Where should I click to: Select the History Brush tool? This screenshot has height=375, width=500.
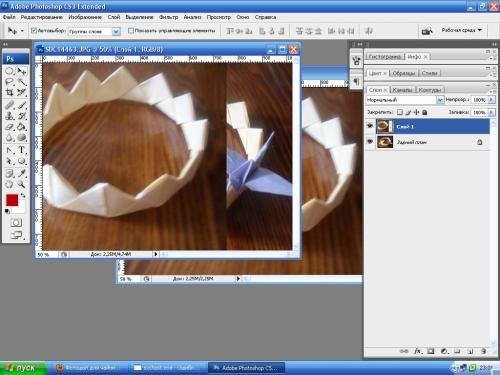click(22, 116)
